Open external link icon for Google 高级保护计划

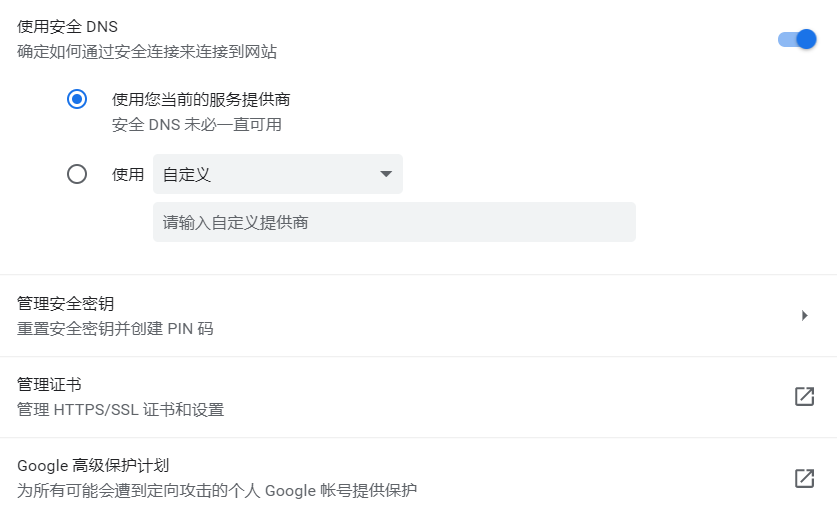(804, 478)
